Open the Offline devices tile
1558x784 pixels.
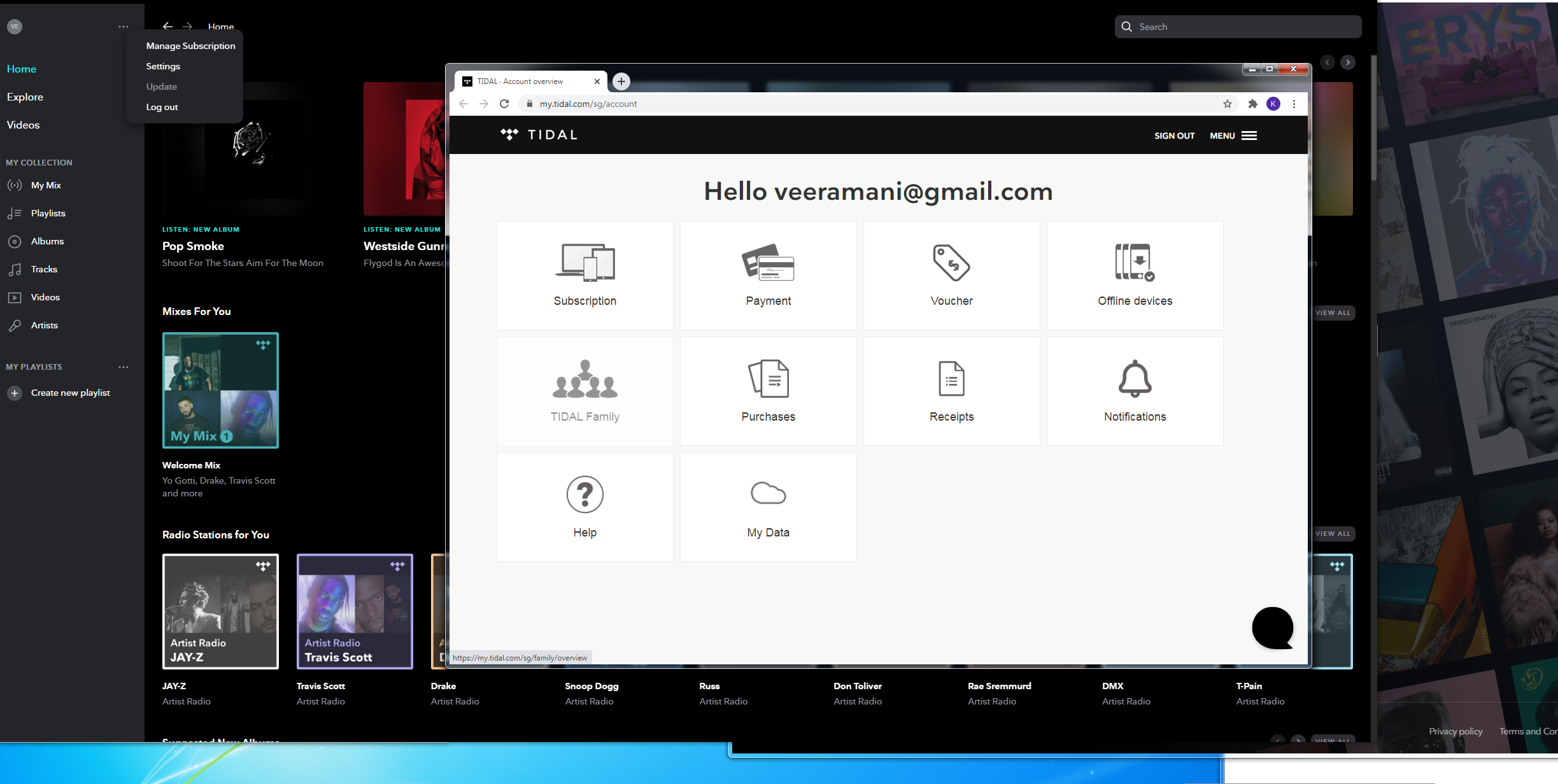pyautogui.click(x=1135, y=275)
